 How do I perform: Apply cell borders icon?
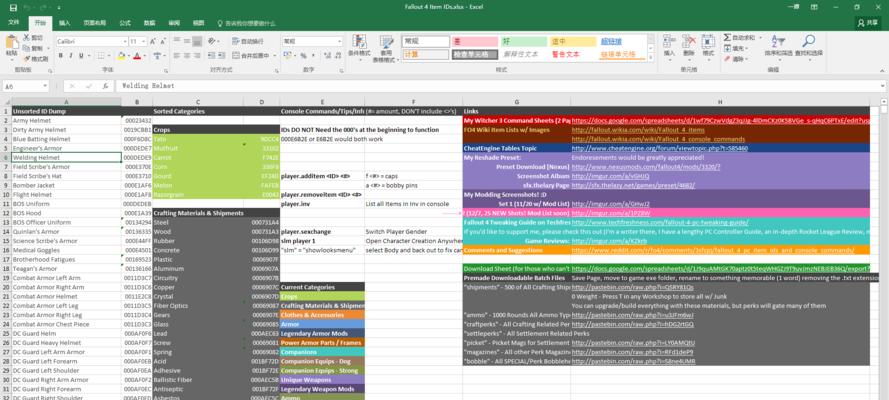point(101,56)
